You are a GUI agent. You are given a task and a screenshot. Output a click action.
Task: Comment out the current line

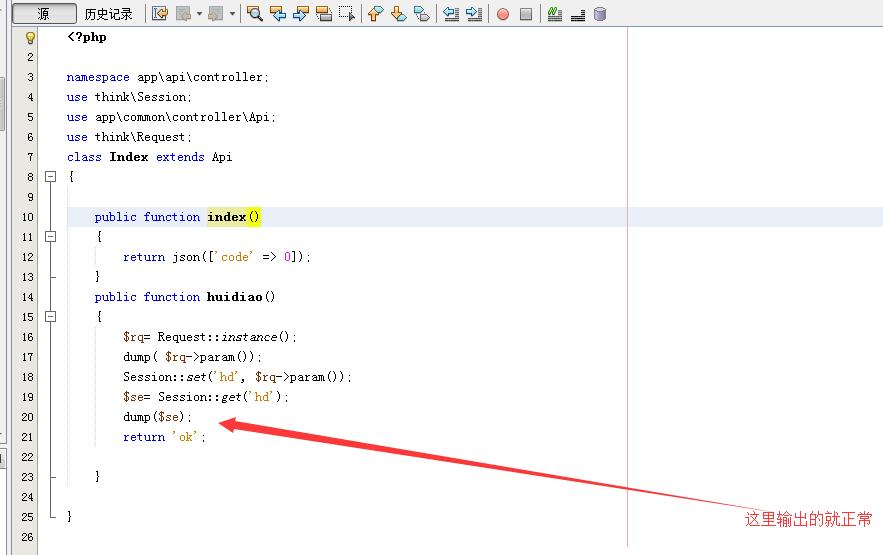555,14
